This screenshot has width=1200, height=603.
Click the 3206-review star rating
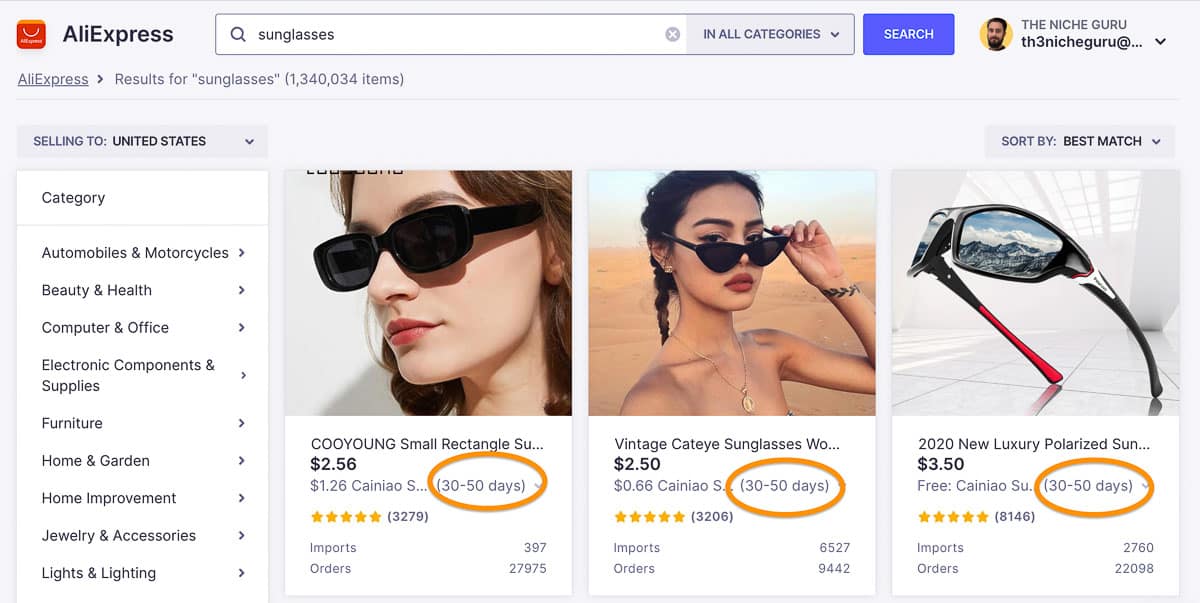[x=649, y=516]
